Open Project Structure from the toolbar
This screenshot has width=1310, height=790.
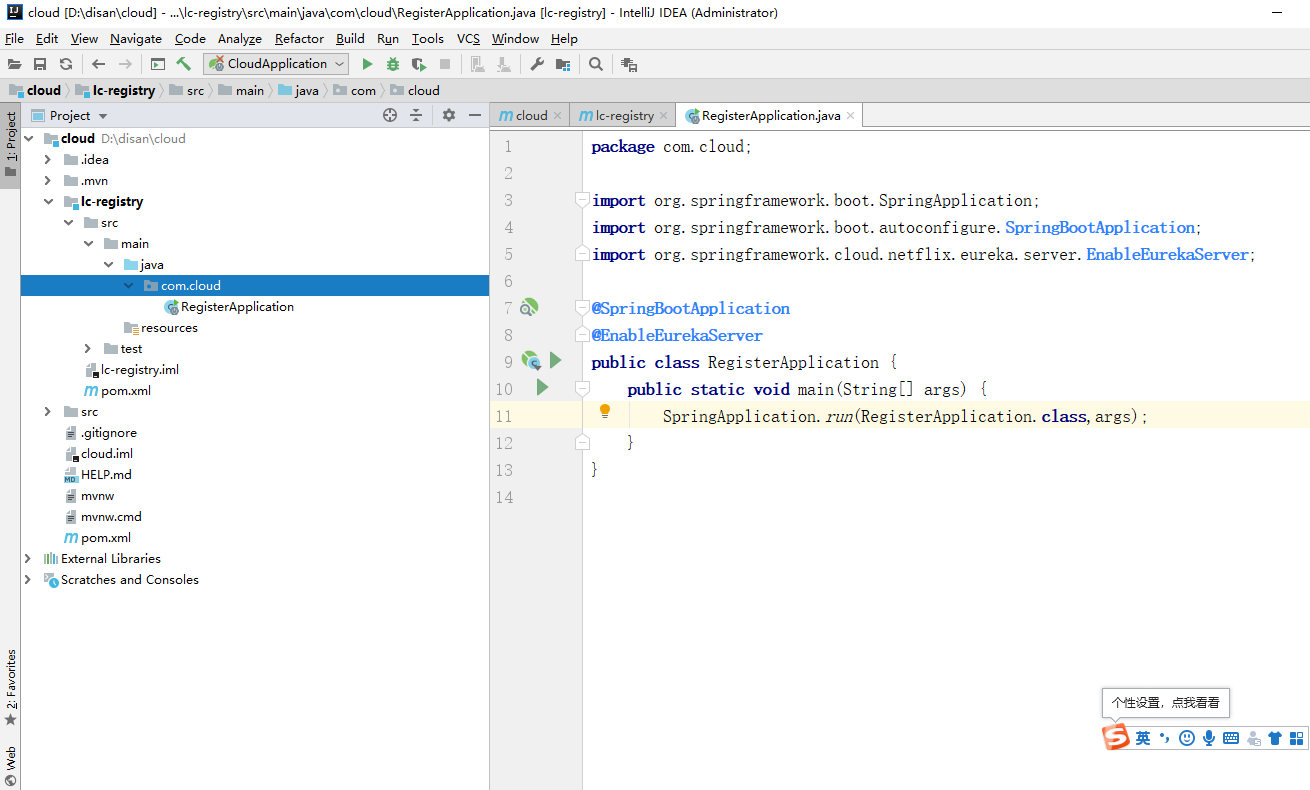pyautogui.click(x=563, y=63)
